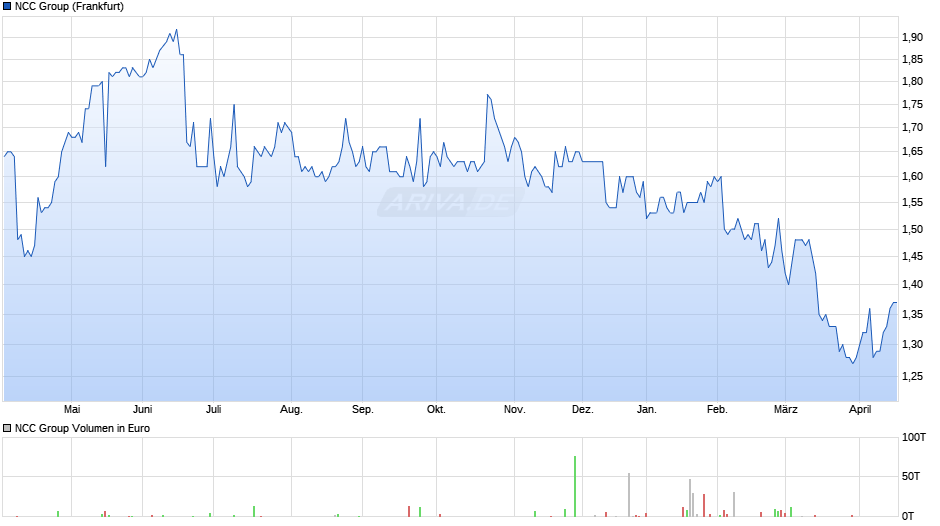Click the 1,90 price axis value

point(912,37)
